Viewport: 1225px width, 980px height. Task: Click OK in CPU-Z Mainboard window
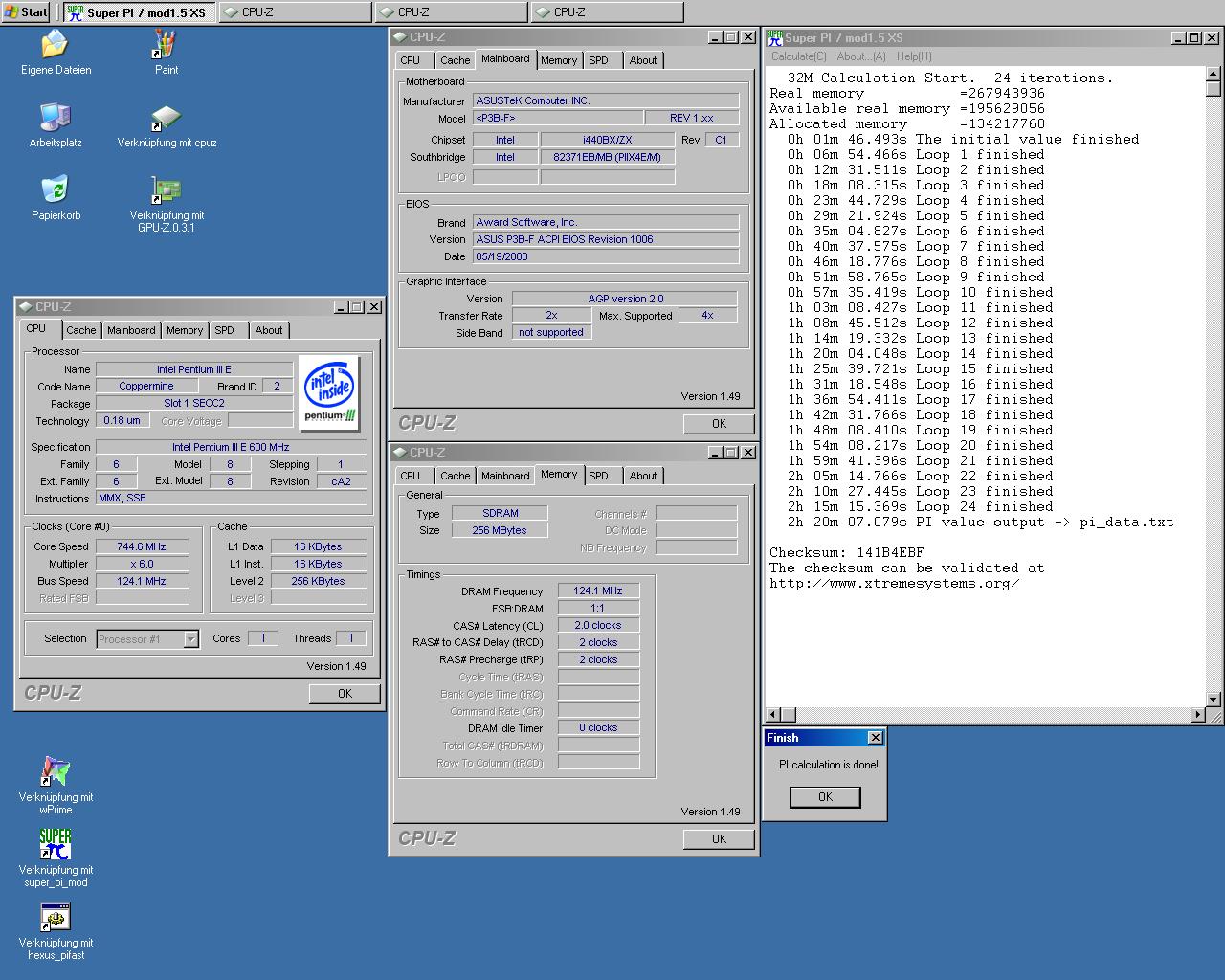click(x=720, y=424)
